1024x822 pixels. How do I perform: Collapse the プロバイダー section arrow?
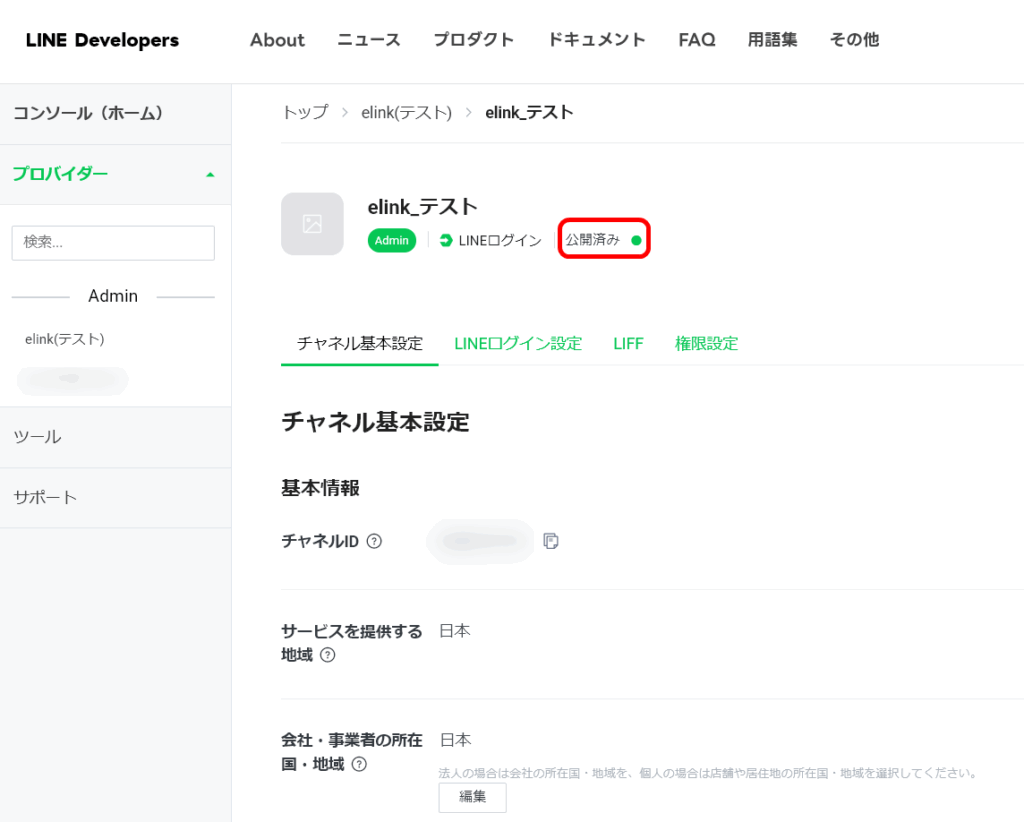pyautogui.click(x=210, y=175)
